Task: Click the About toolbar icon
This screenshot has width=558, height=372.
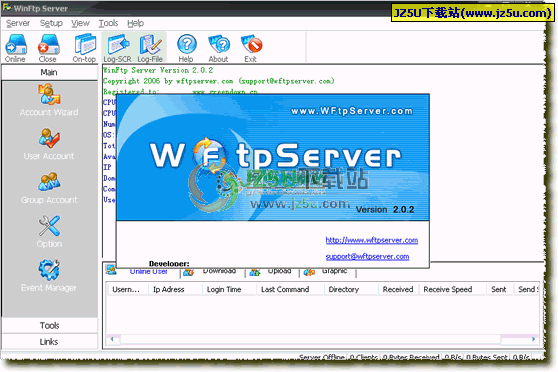Action: (x=219, y=48)
